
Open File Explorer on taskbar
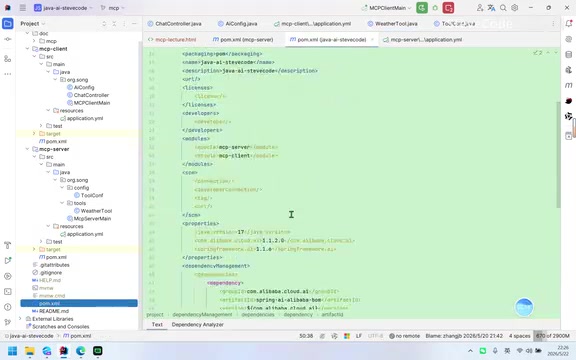[x=30, y=351]
